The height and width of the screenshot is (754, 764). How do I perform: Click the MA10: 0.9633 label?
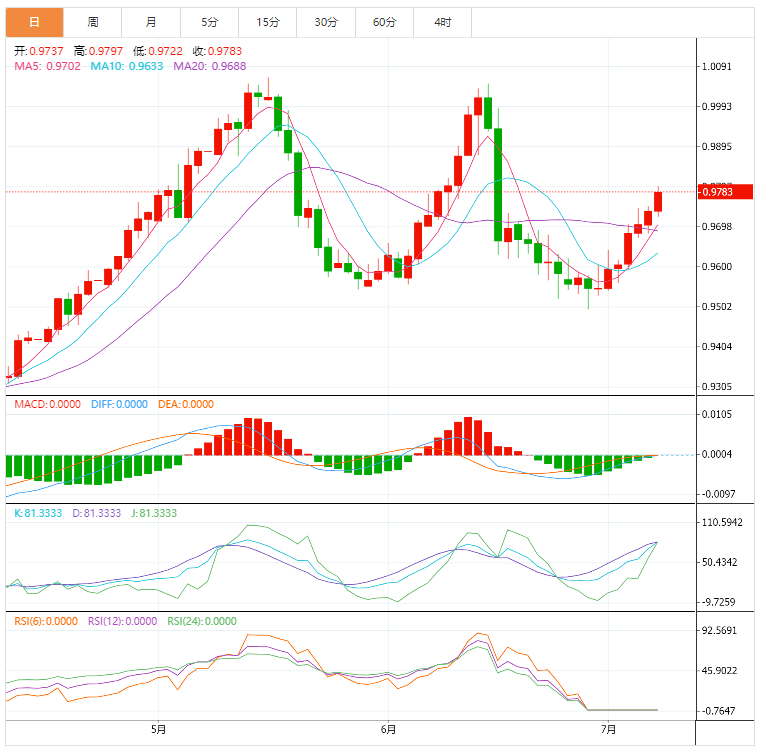point(127,66)
